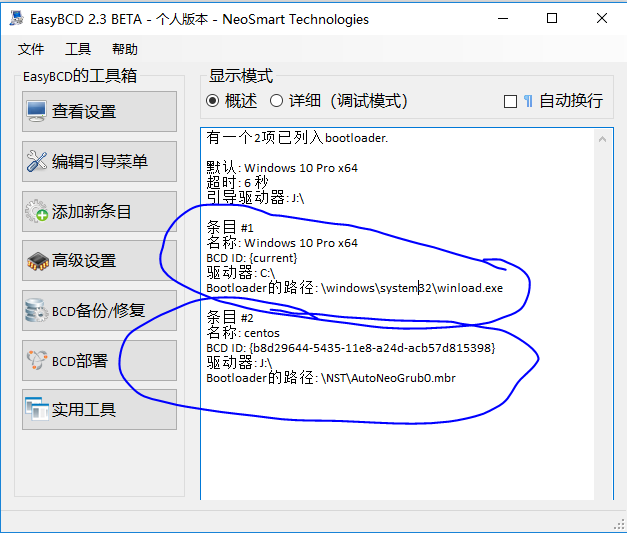Go to 添加新条目
Viewport: 627px width, 533px height.
tap(99, 212)
